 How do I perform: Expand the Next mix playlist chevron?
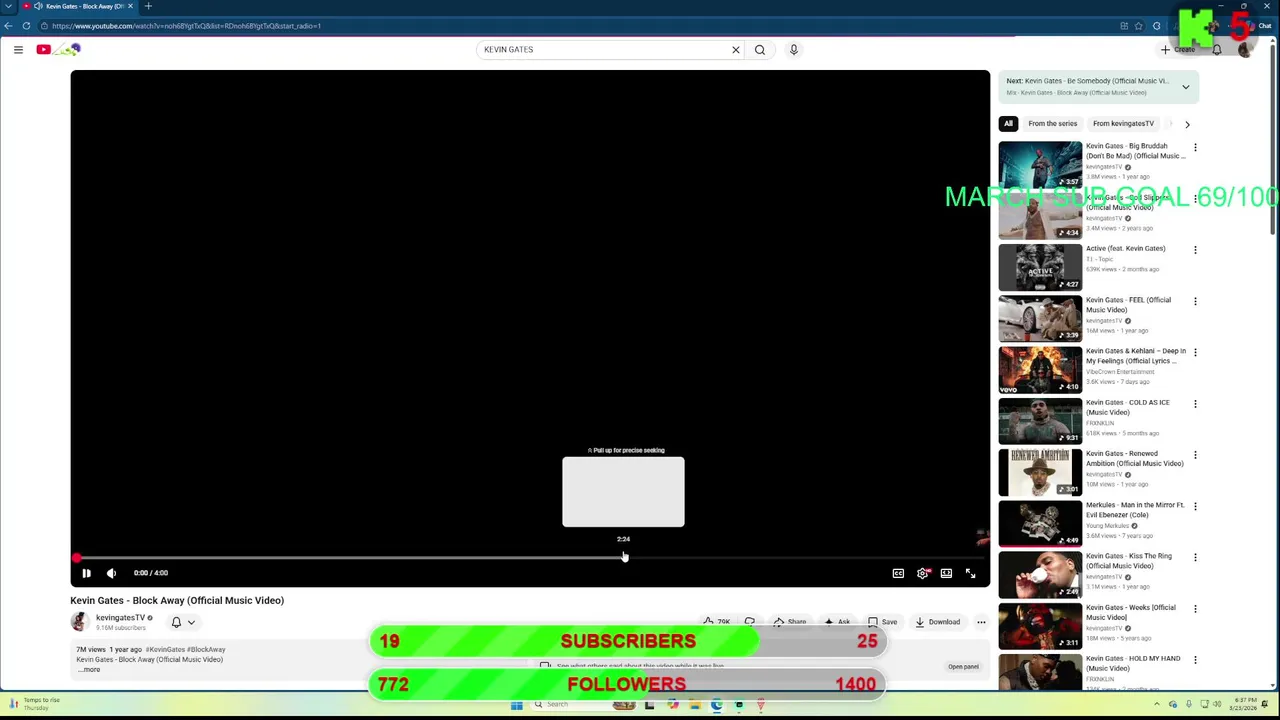click(1186, 87)
